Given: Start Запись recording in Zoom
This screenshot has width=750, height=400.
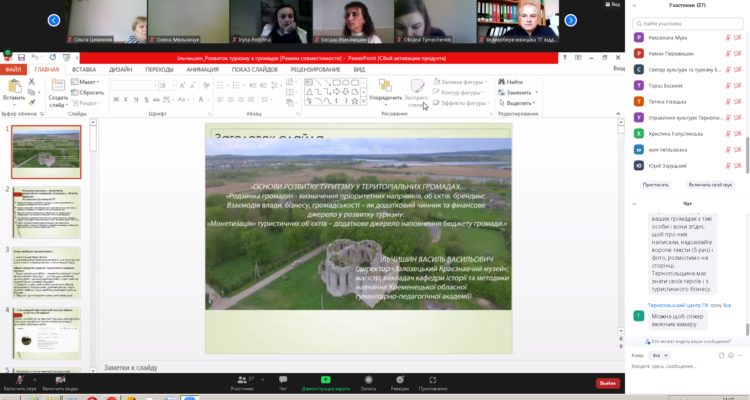Looking at the screenshot, I should 368,383.
